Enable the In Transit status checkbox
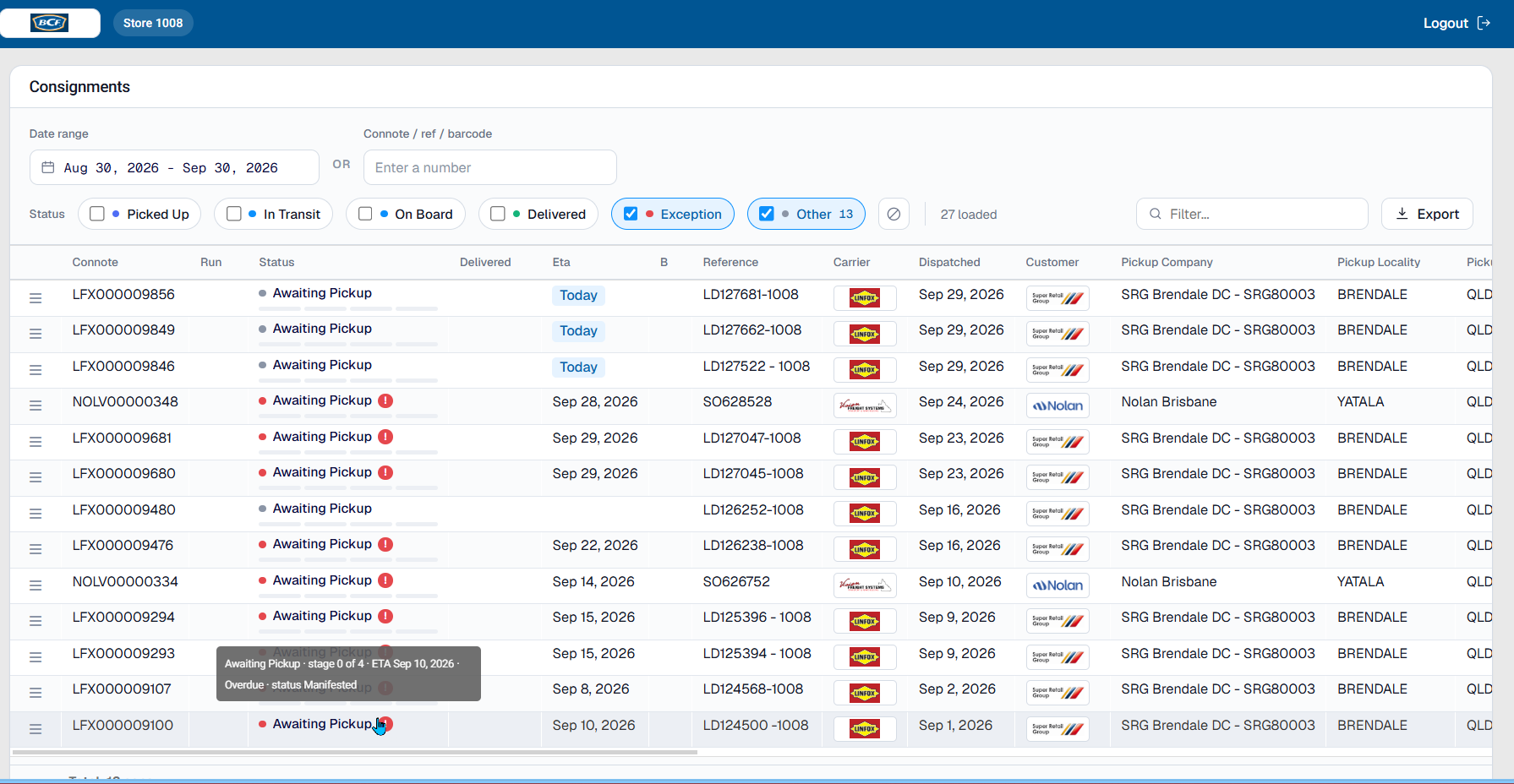 (x=234, y=214)
